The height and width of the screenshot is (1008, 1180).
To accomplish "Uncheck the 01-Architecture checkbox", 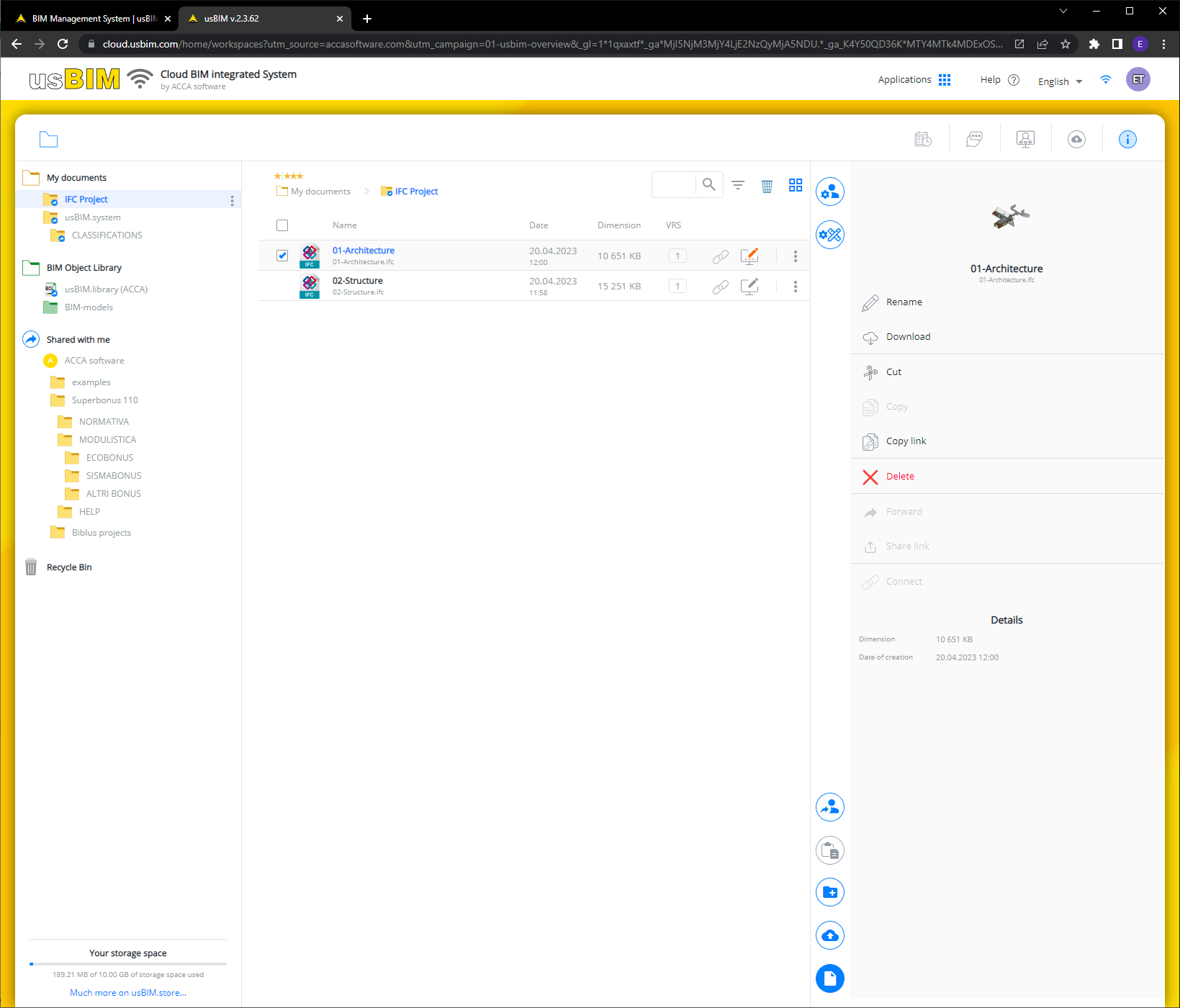I will 282,256.
